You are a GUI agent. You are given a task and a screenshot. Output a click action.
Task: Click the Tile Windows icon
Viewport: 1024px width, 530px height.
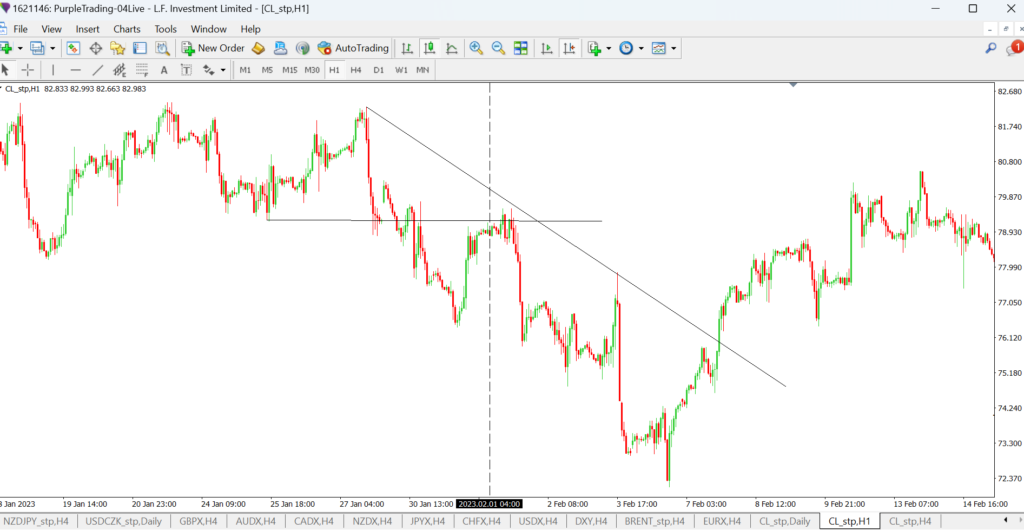520,48
